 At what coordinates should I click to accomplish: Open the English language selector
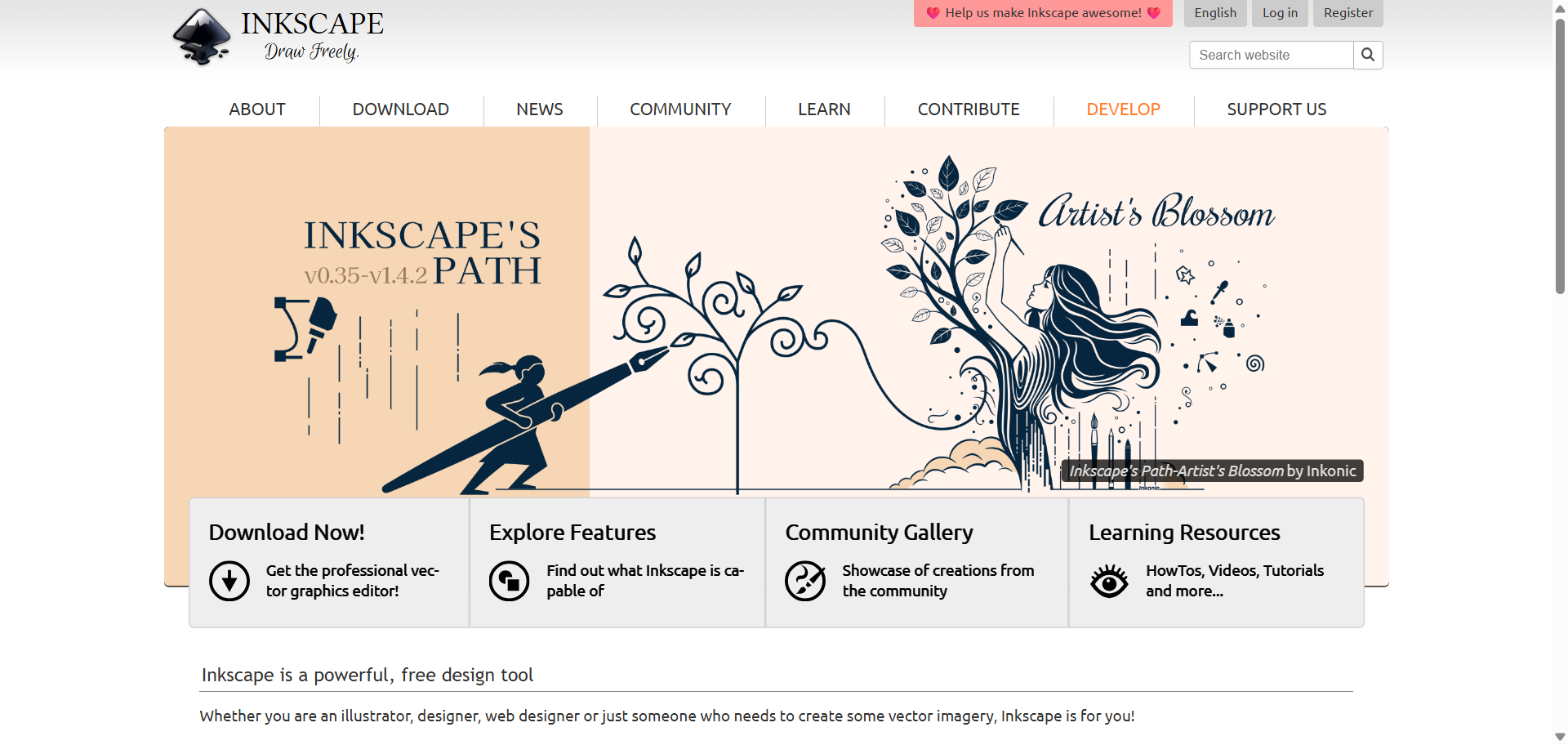1215,13
